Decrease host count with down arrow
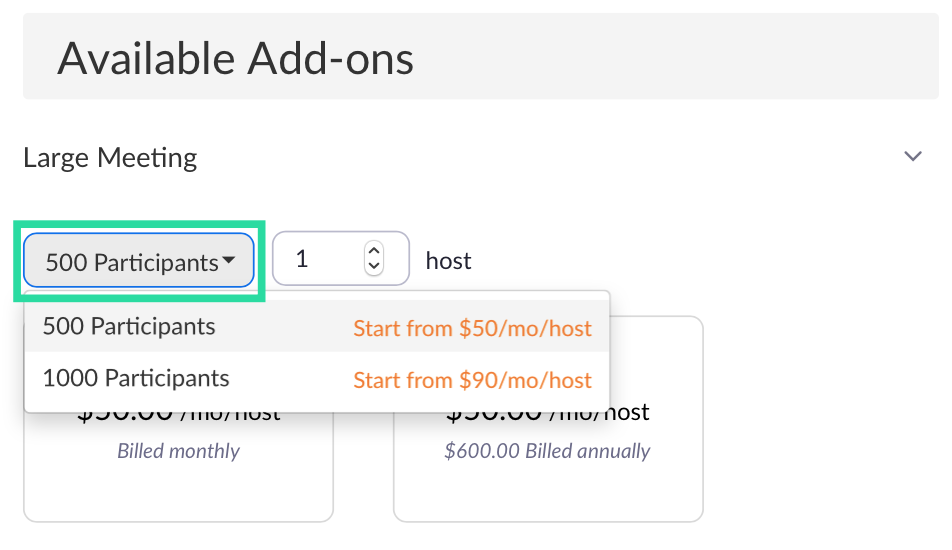 (x=374, y=267)
